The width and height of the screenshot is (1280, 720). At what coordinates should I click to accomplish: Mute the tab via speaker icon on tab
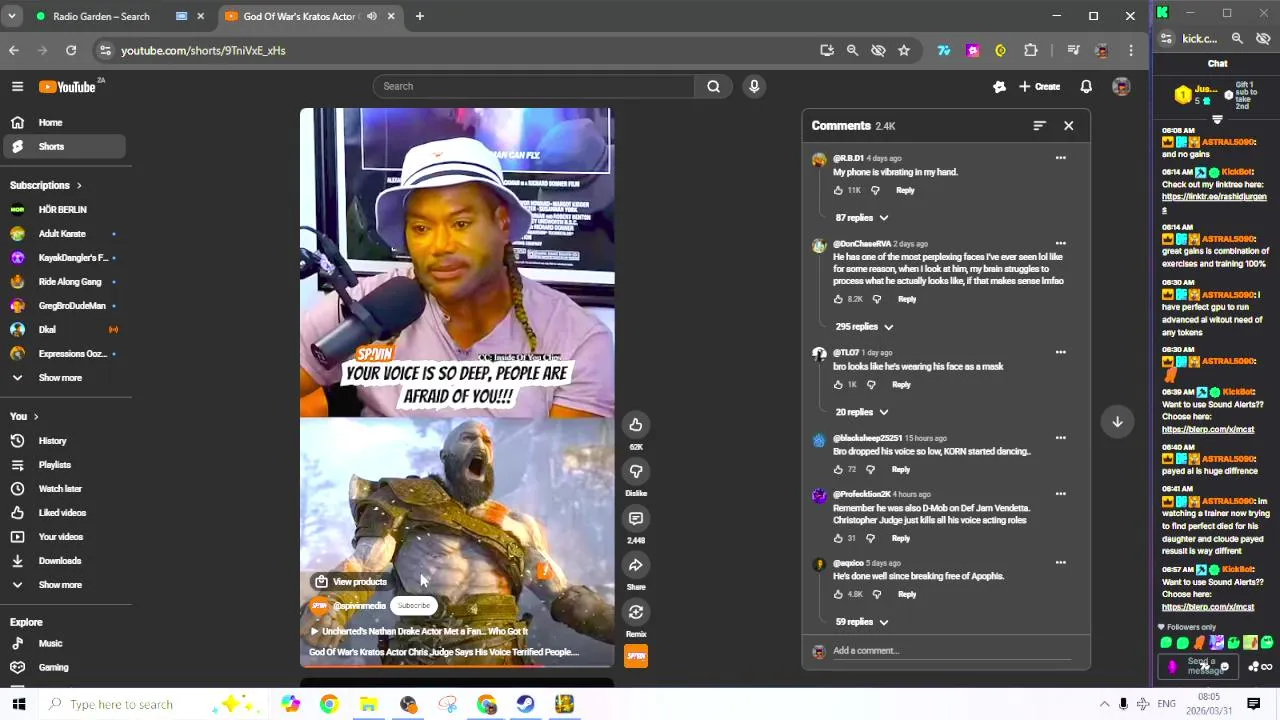tap(372, 16)
